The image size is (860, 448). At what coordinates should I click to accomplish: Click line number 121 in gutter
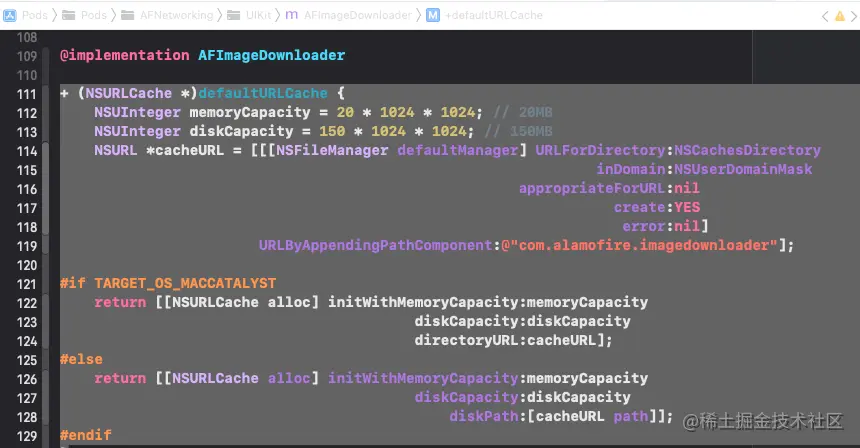(x=26, y=284)
